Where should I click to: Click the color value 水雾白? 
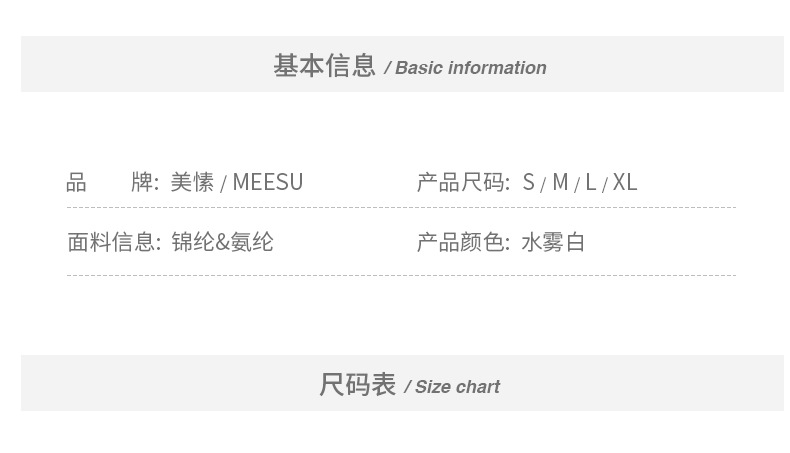[x=553, y=242]
